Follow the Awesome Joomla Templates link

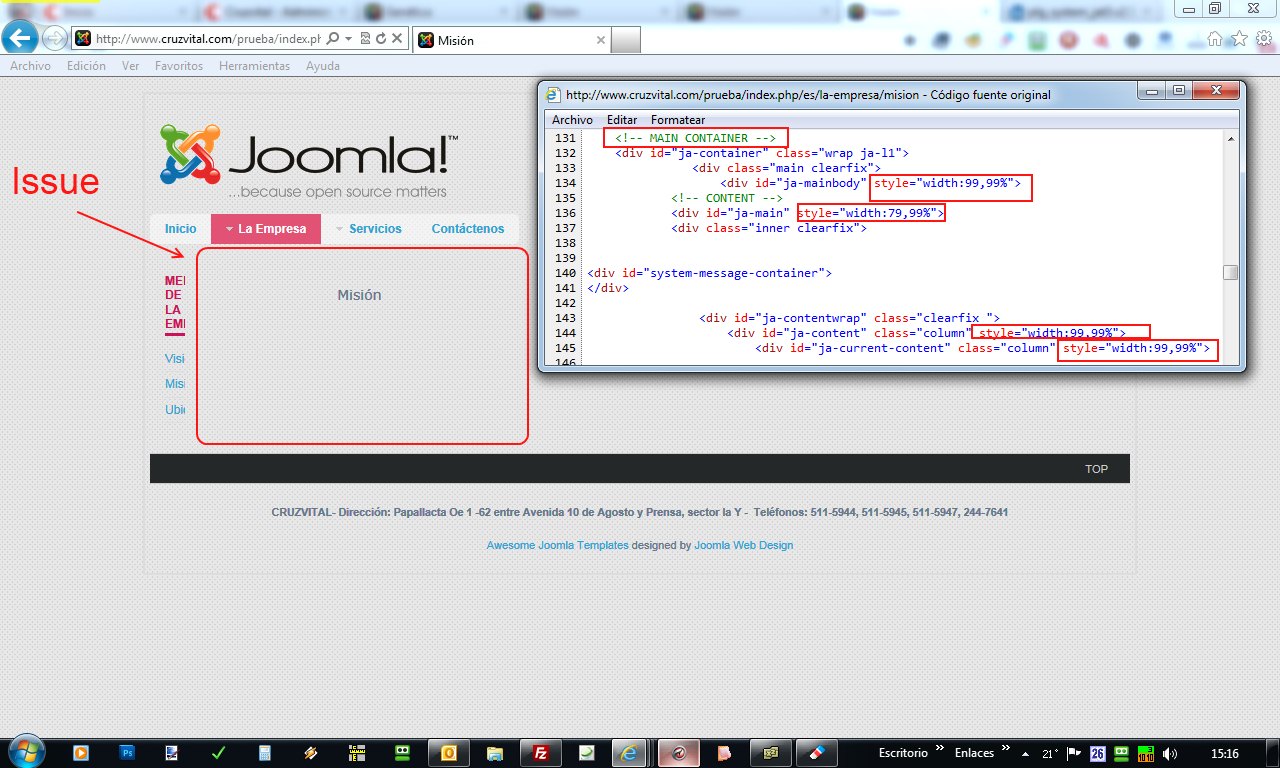click(x=558, y=545)
